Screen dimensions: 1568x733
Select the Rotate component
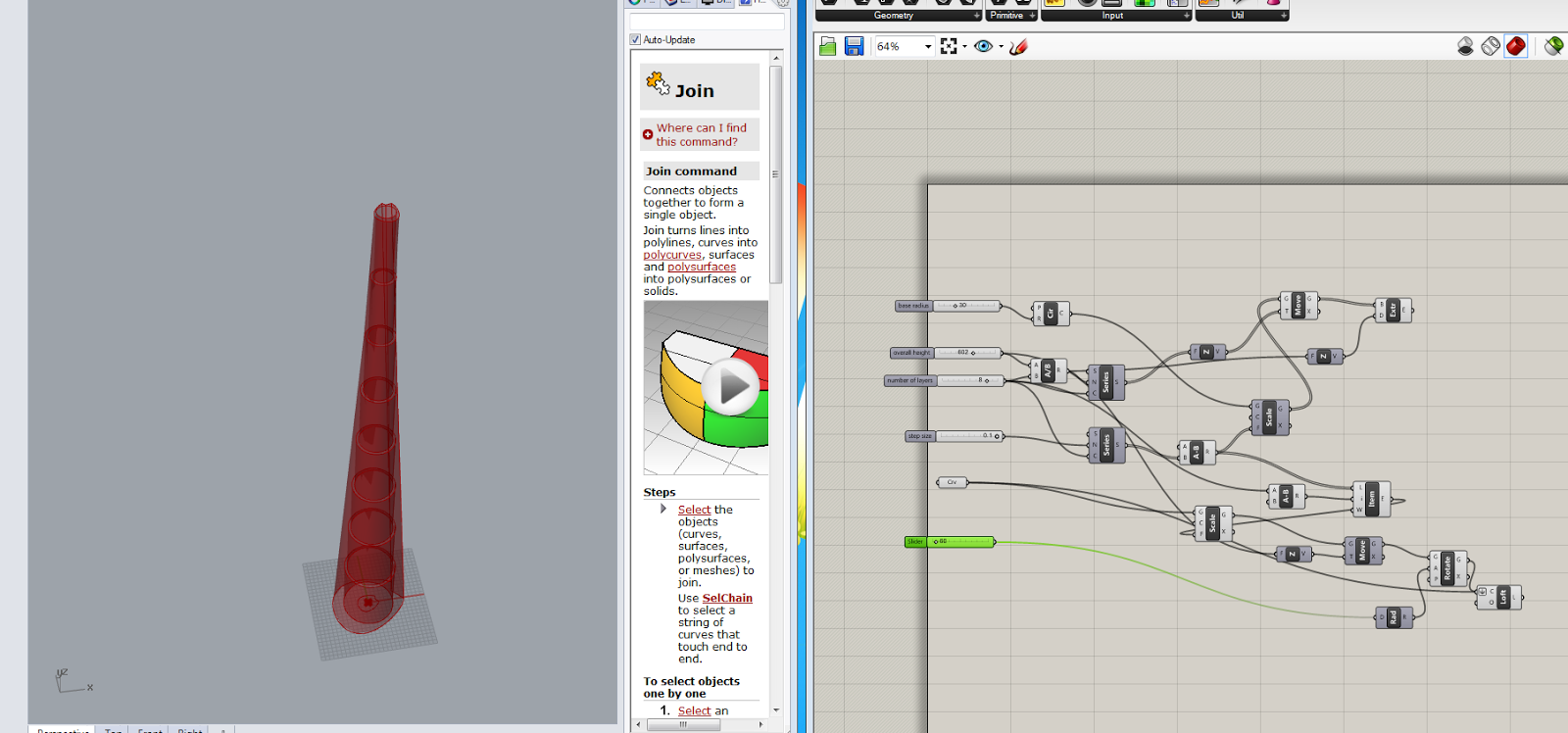coord(1448,567)
